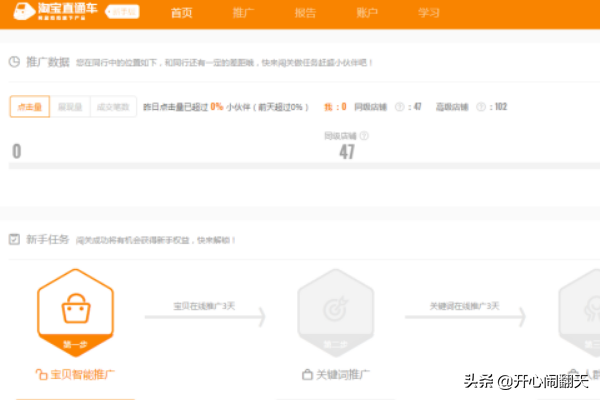Select the 点击量 metric toggle
The image size is (600, 400).
pyautogui.click(x=29, y=107)
